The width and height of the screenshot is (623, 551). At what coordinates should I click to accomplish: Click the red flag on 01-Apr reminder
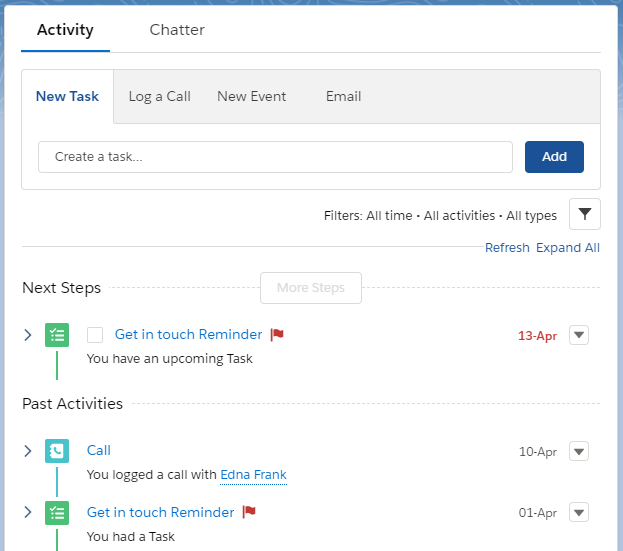(x=249, y=512)
